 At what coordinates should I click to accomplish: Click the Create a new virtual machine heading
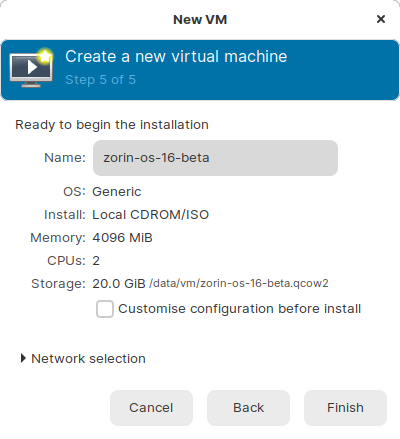click(176, 56)
